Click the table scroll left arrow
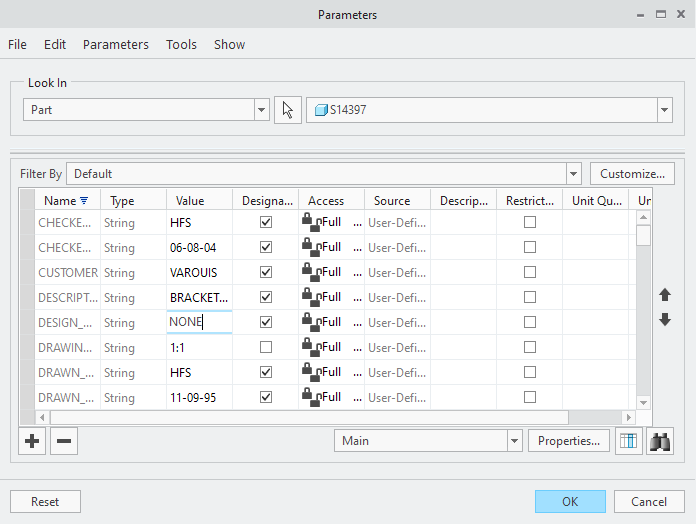Image resolution: width=696 pixels, height=524 pixels. coord(42,417)
